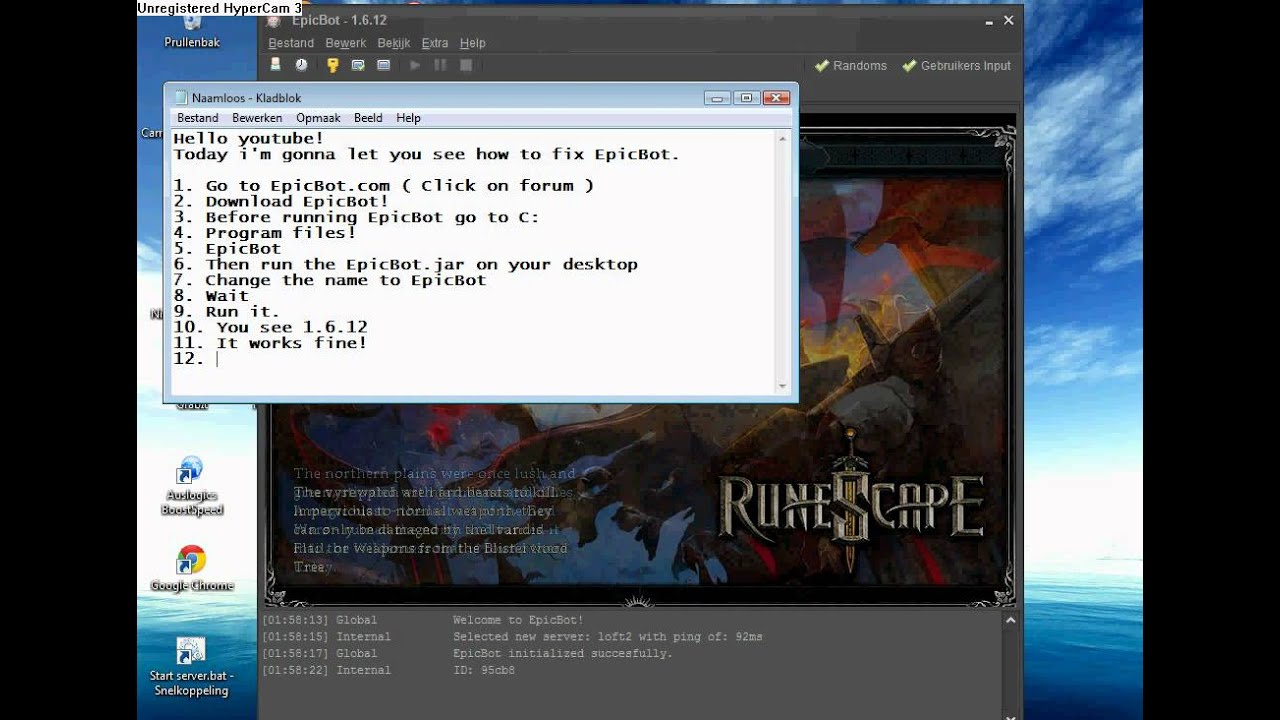
Task: Click the stop script icon in EpicBot toolbar
Action: pyautogui.click(x=466, y=65)
